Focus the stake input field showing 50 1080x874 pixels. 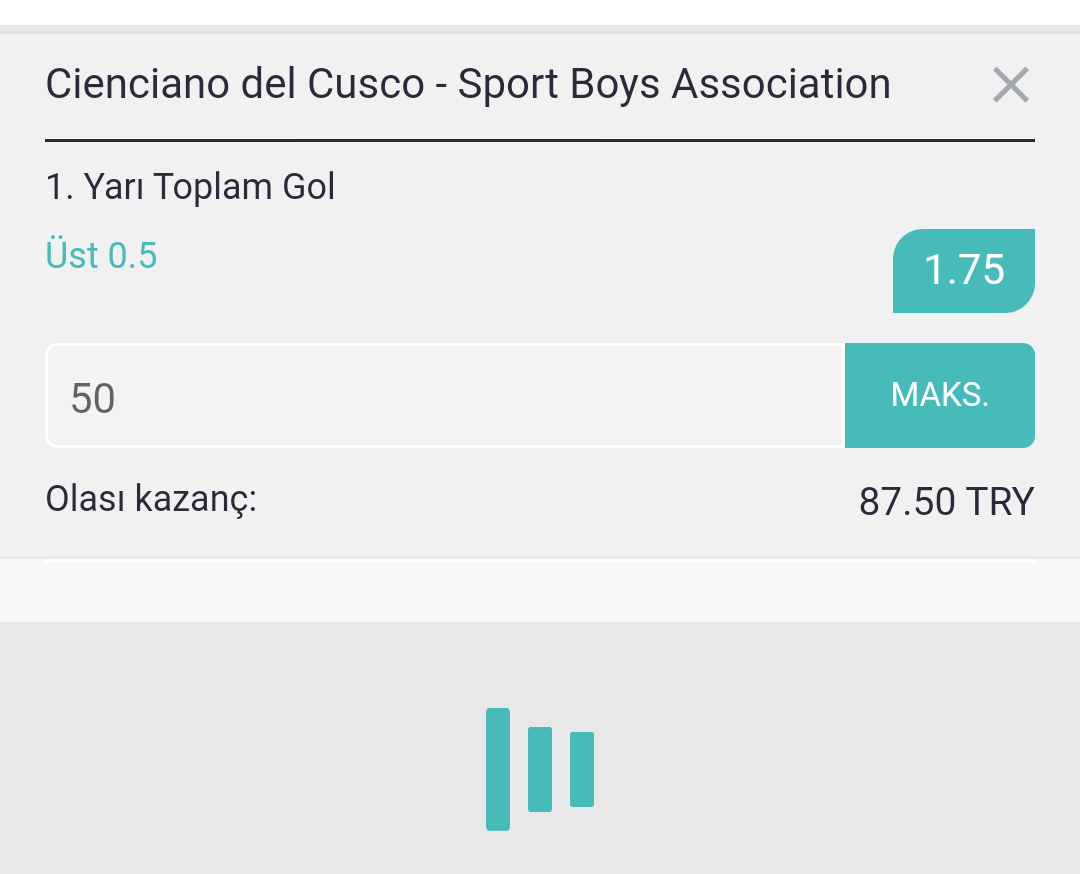(446, 395)
